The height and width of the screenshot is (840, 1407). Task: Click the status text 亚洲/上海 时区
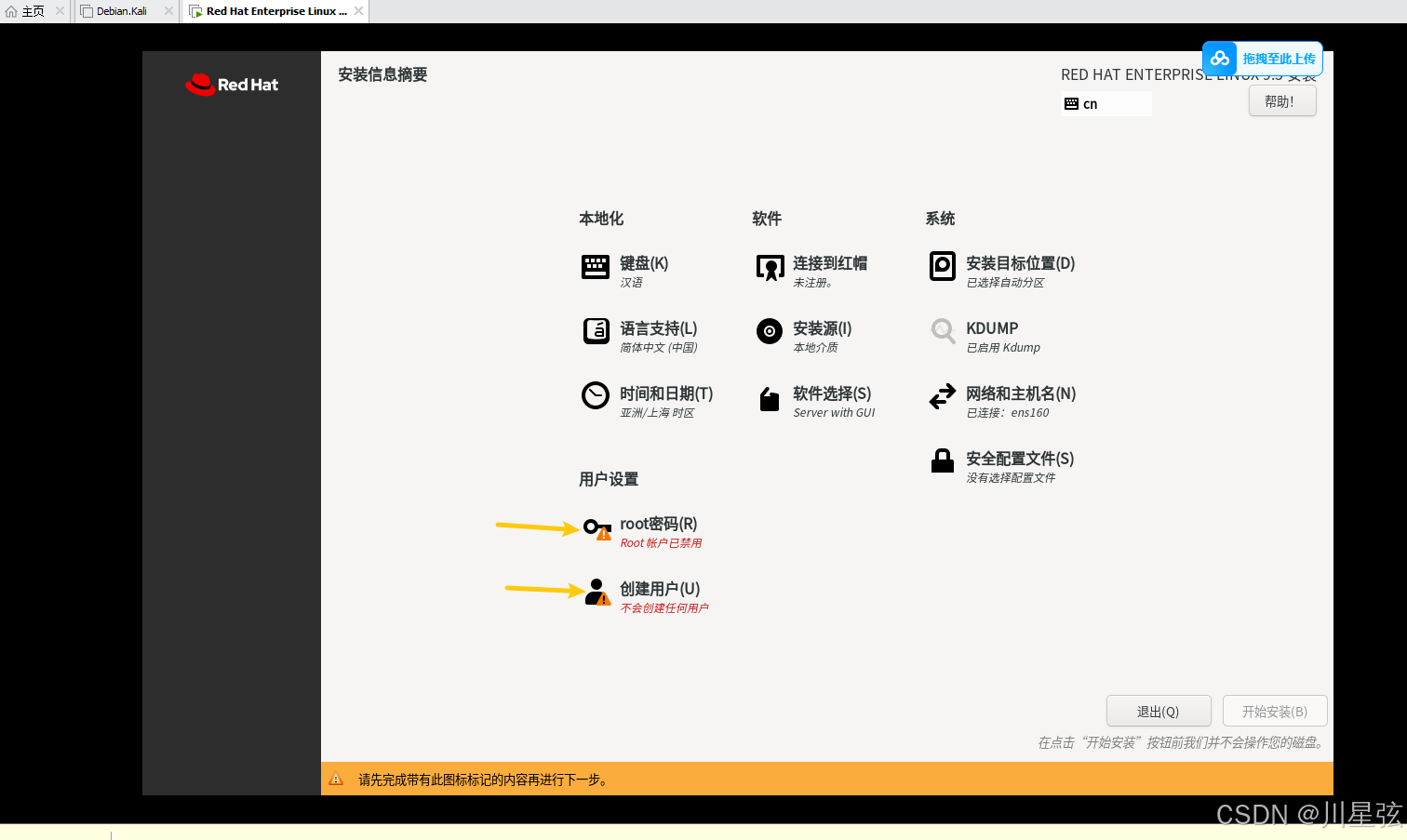(657, 413)
